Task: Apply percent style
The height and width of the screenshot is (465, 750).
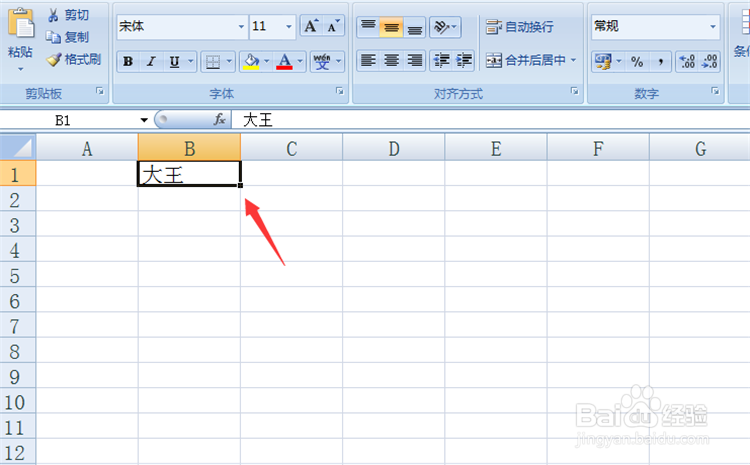Action: [x=637, y=61]
